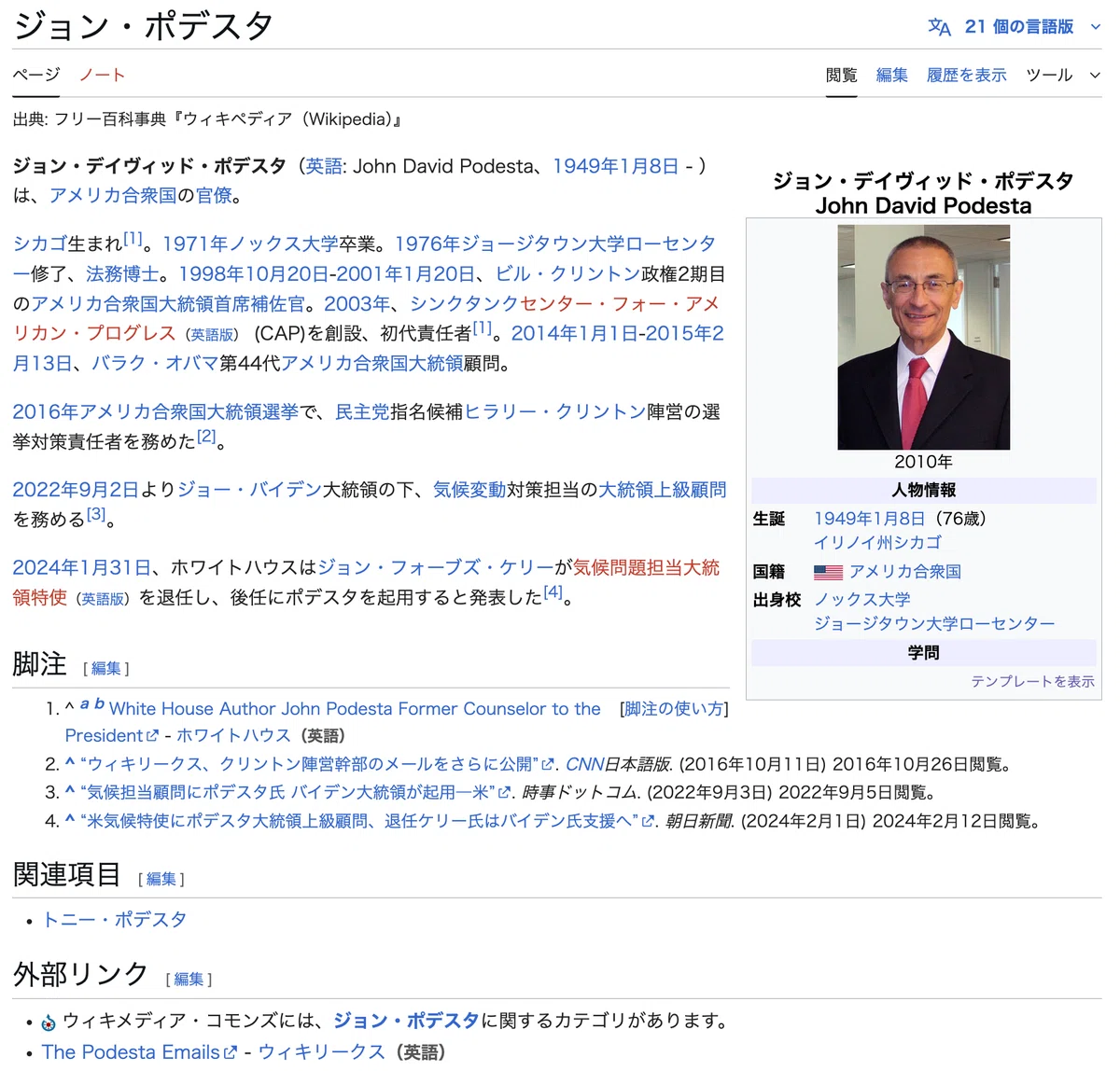Click footnote reference [3]

point(96,514)
